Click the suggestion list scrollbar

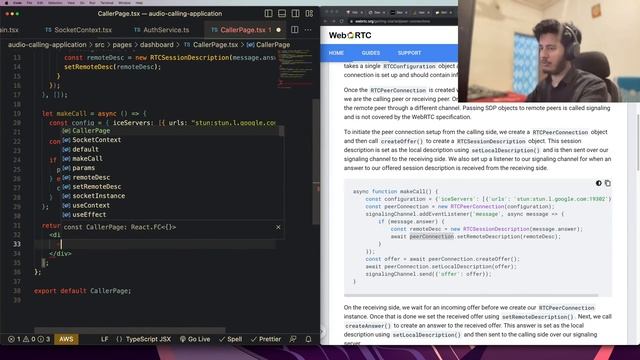[282, 131]
